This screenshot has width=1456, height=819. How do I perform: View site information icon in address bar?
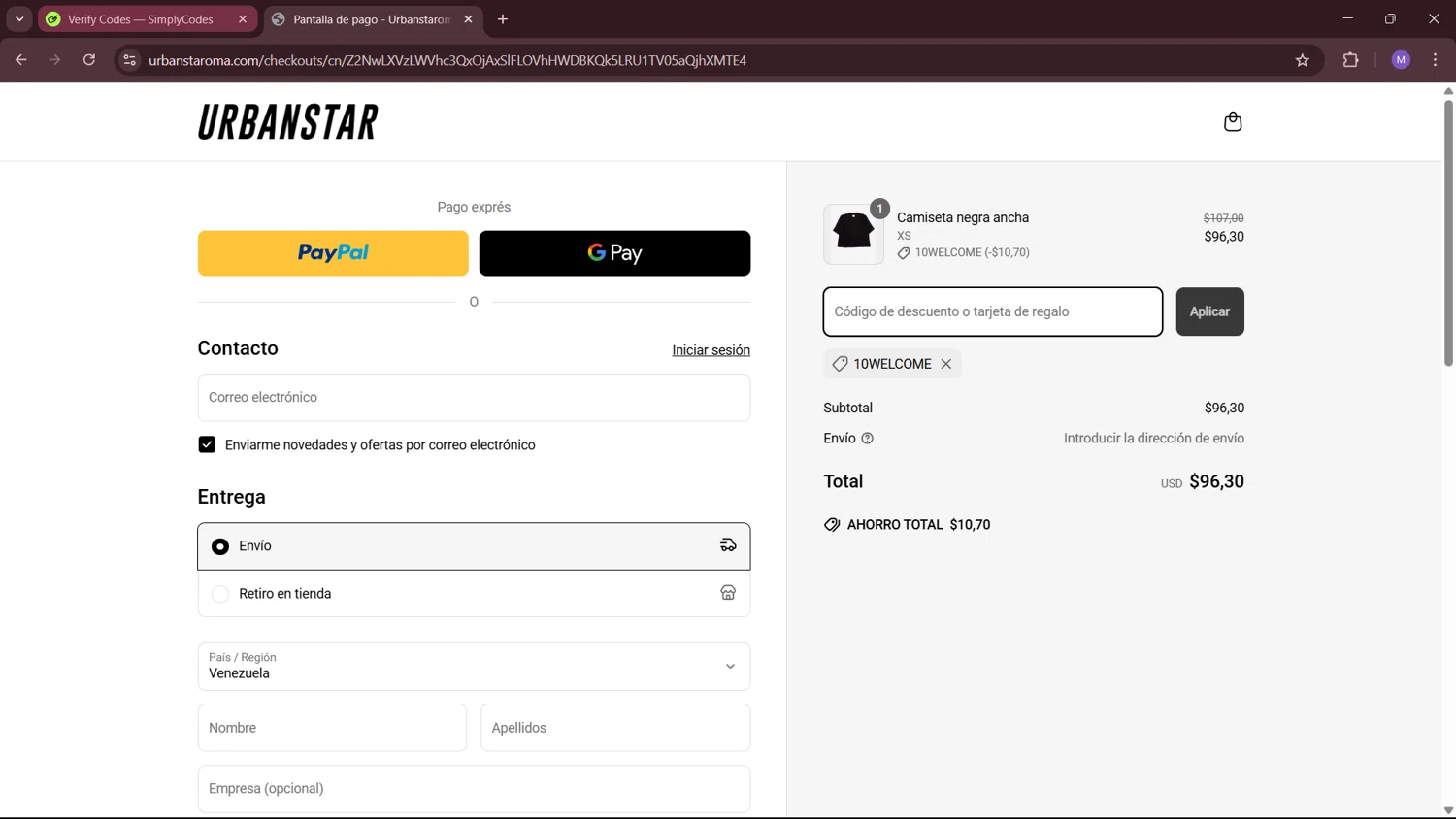(129, 60)
